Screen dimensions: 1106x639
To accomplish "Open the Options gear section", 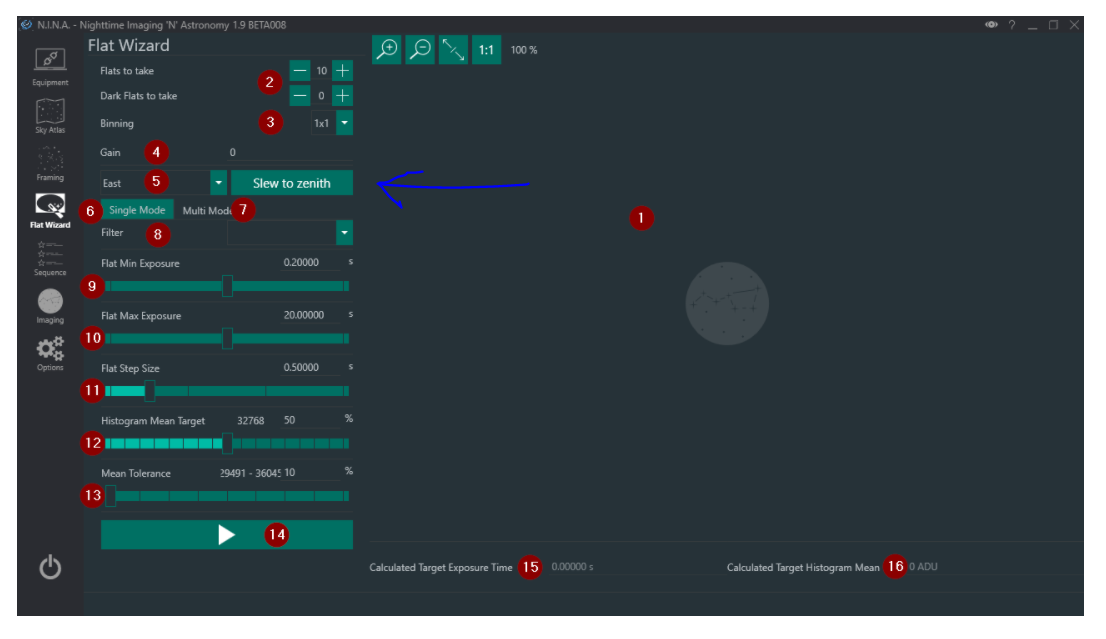I will click(50, 353).
